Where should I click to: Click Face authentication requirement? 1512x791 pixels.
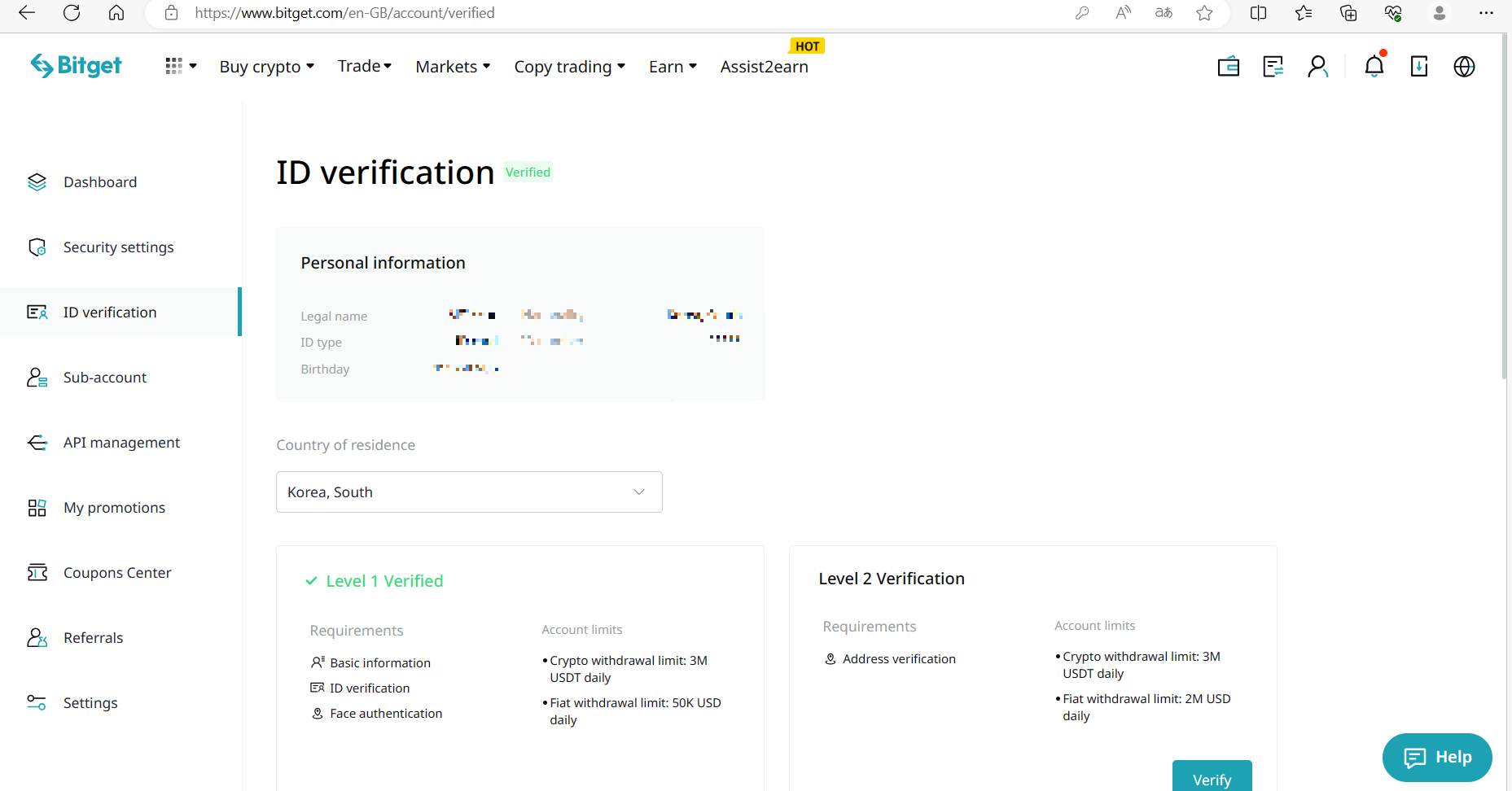[386, 714]
